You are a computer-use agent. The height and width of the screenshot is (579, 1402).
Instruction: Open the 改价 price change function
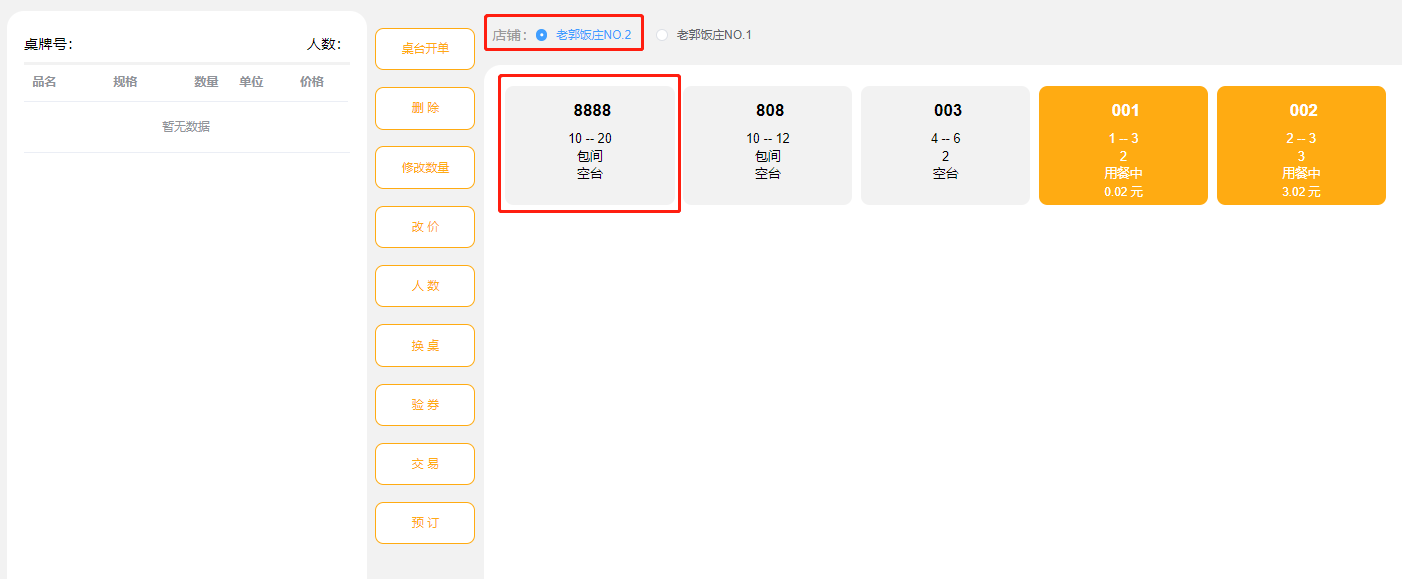tap(425, 227)
